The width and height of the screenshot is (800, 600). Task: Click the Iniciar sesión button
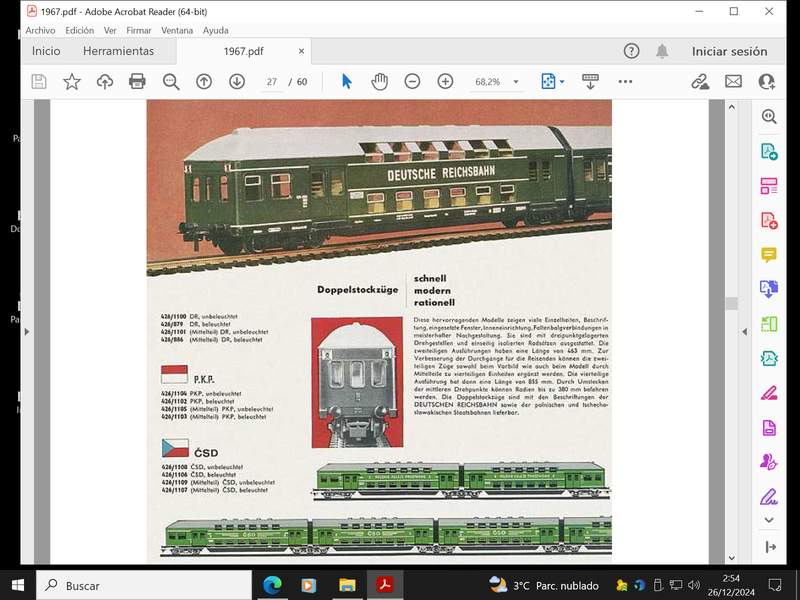point(730,51)
